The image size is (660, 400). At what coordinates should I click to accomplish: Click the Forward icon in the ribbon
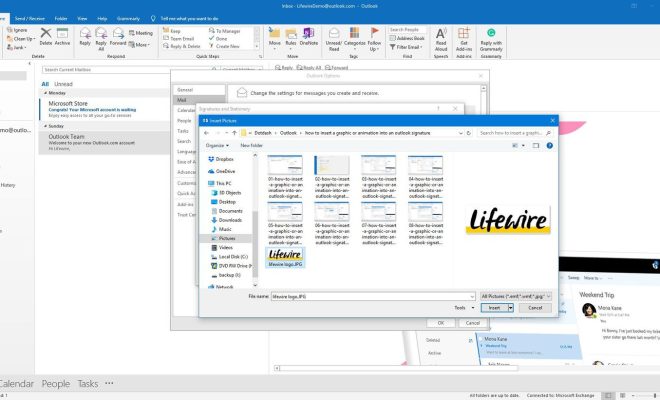(x=118, y=33)
